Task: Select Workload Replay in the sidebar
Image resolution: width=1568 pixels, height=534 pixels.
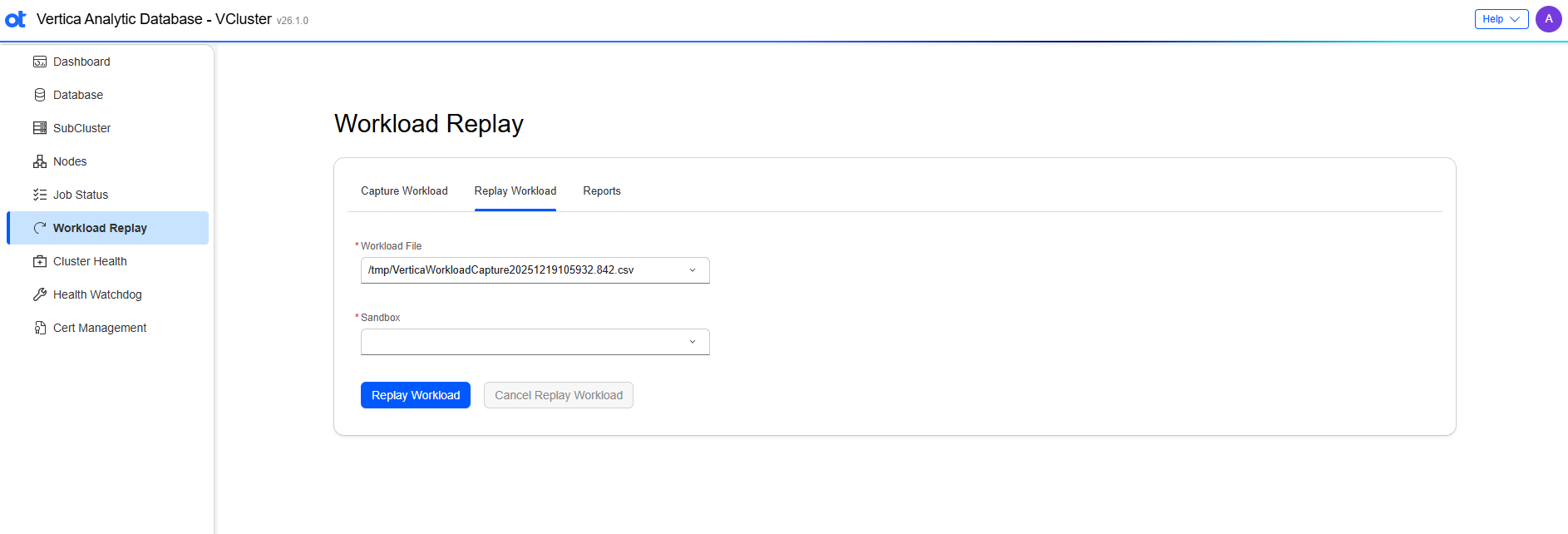Action: coord(108,228)
